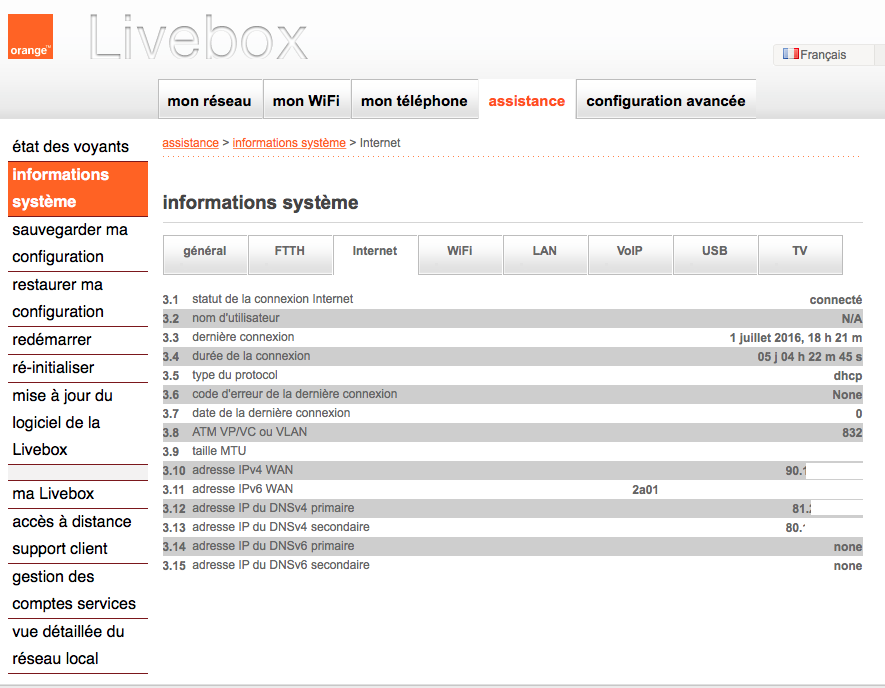Select the assistance tab
This screenshot has width=885, height=688.
pyautogui.click(x=527, y=99)
